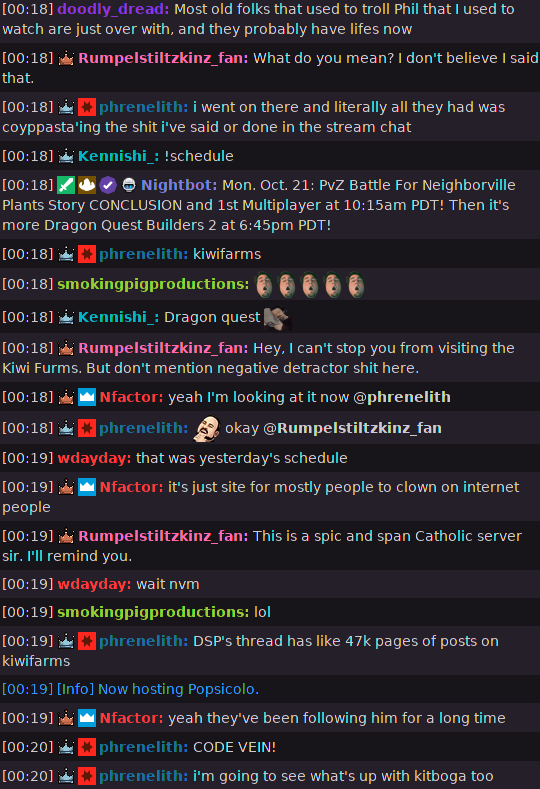The width and height of the screenshot is (540, 789).
Task: Click the first face emote from smokingpigproductions
Action: tap(264, 285)
